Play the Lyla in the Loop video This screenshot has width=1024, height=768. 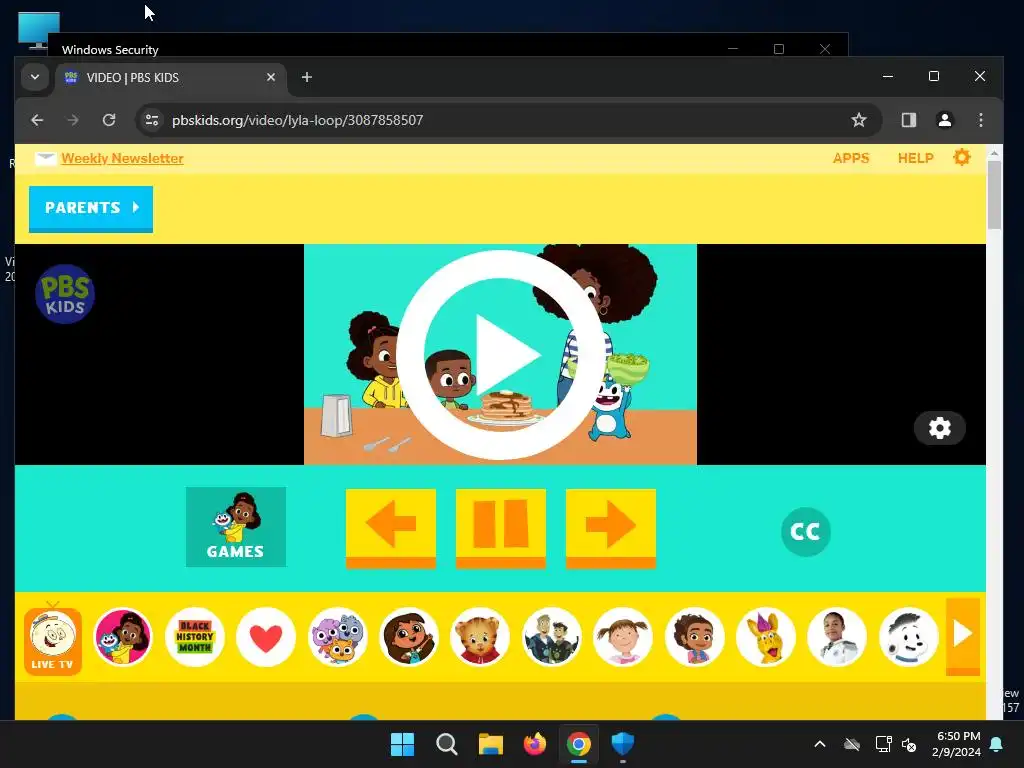tap(501, 355)
